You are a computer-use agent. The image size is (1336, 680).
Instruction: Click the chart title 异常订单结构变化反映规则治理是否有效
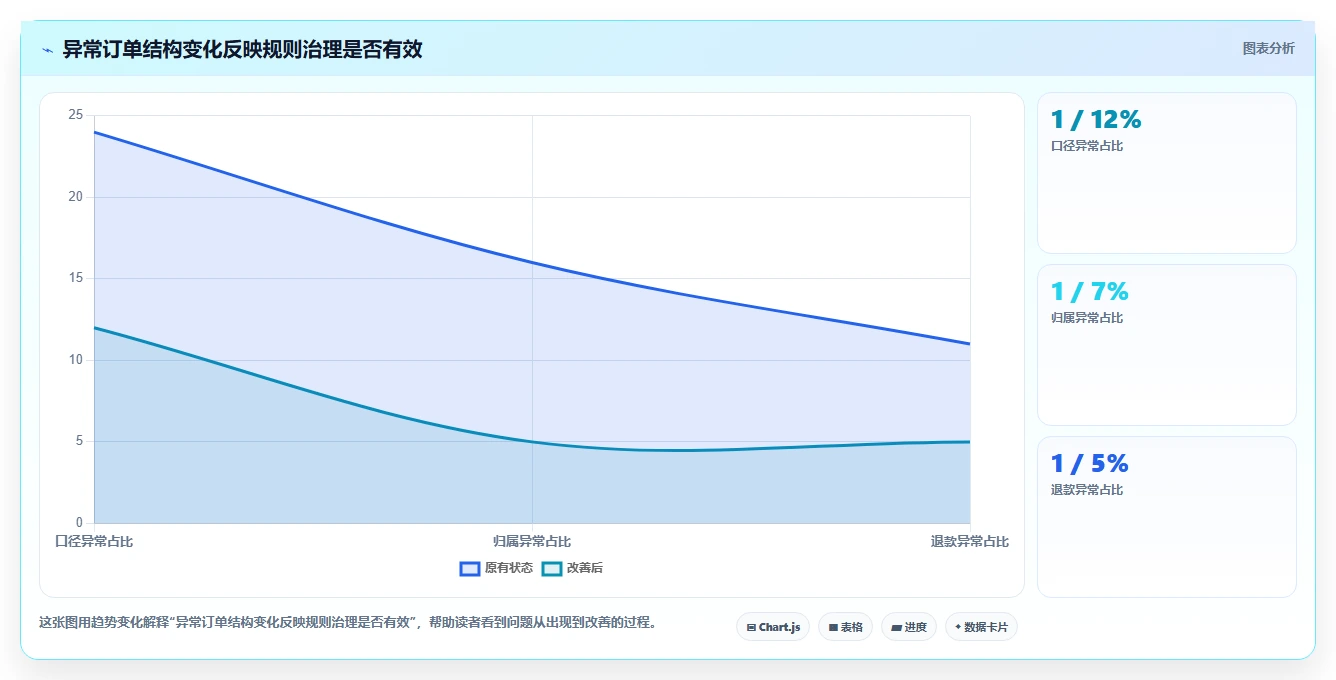[243, 50]
